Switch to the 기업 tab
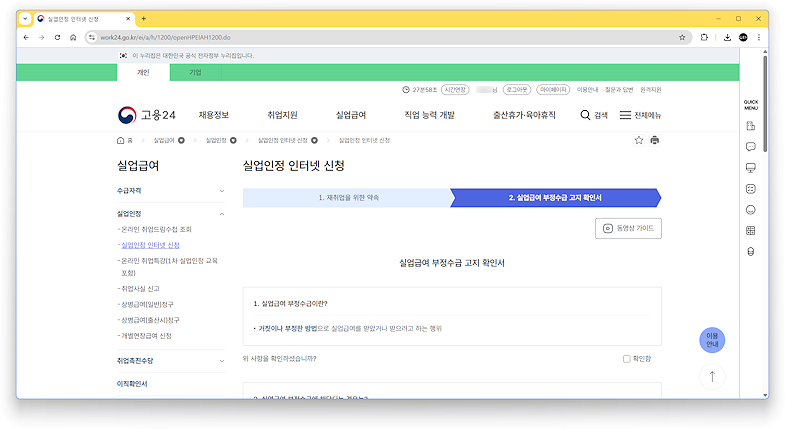The image size is (785, 429). tap(195, 73)
